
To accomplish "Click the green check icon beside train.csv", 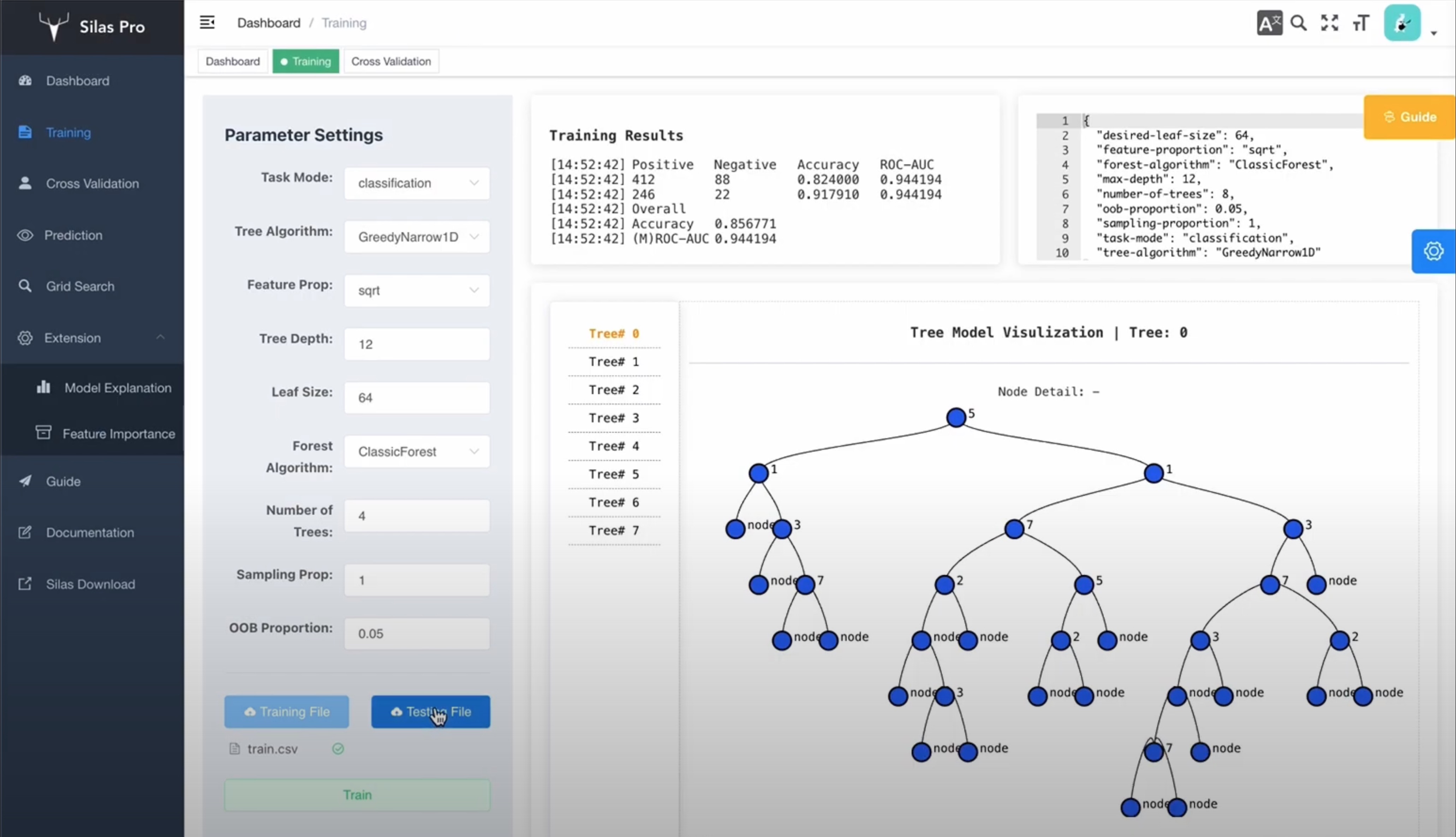I will 338,748.
